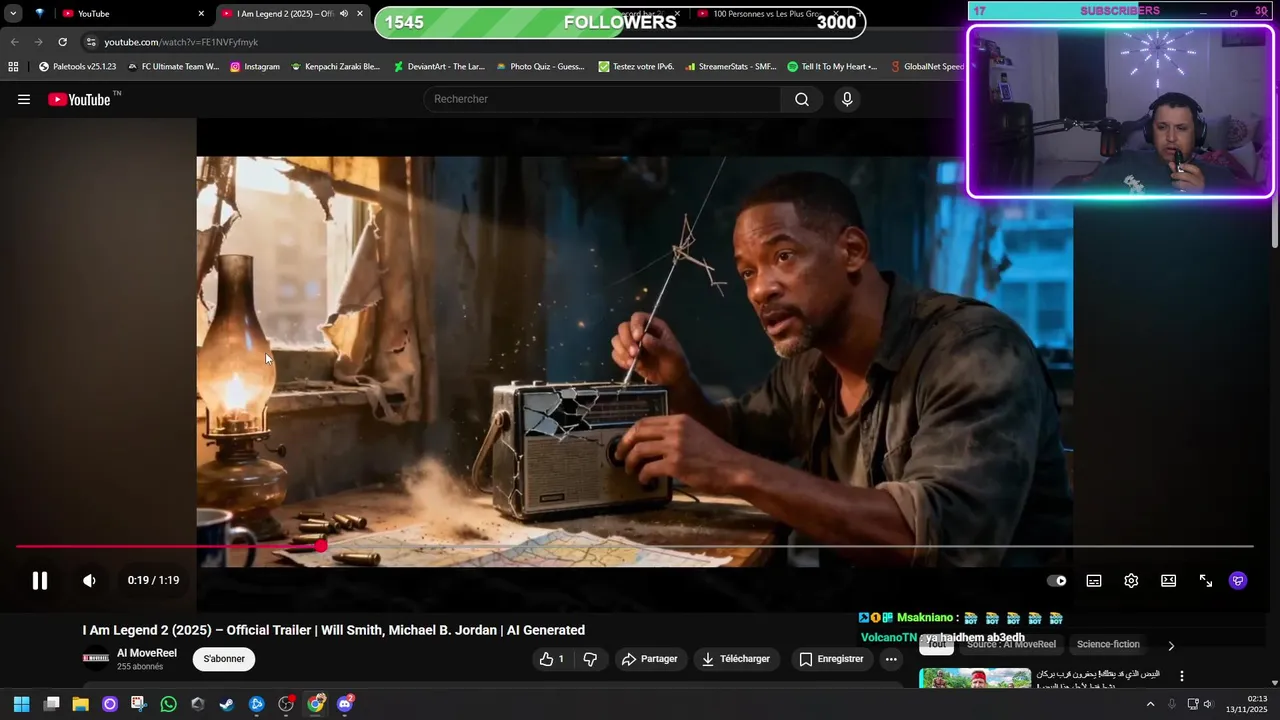Open Task View from the taskbar
This screenshot has width=1280, height=720.
point(51,704)
